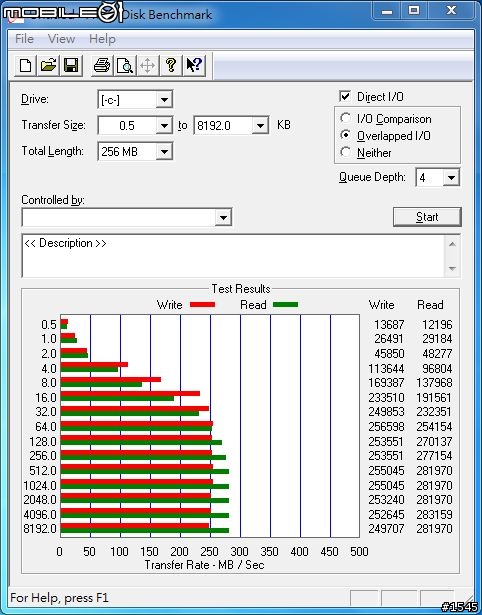Print results using the printer icon
The height and width of the screenshot is (615, 482).
102,65
